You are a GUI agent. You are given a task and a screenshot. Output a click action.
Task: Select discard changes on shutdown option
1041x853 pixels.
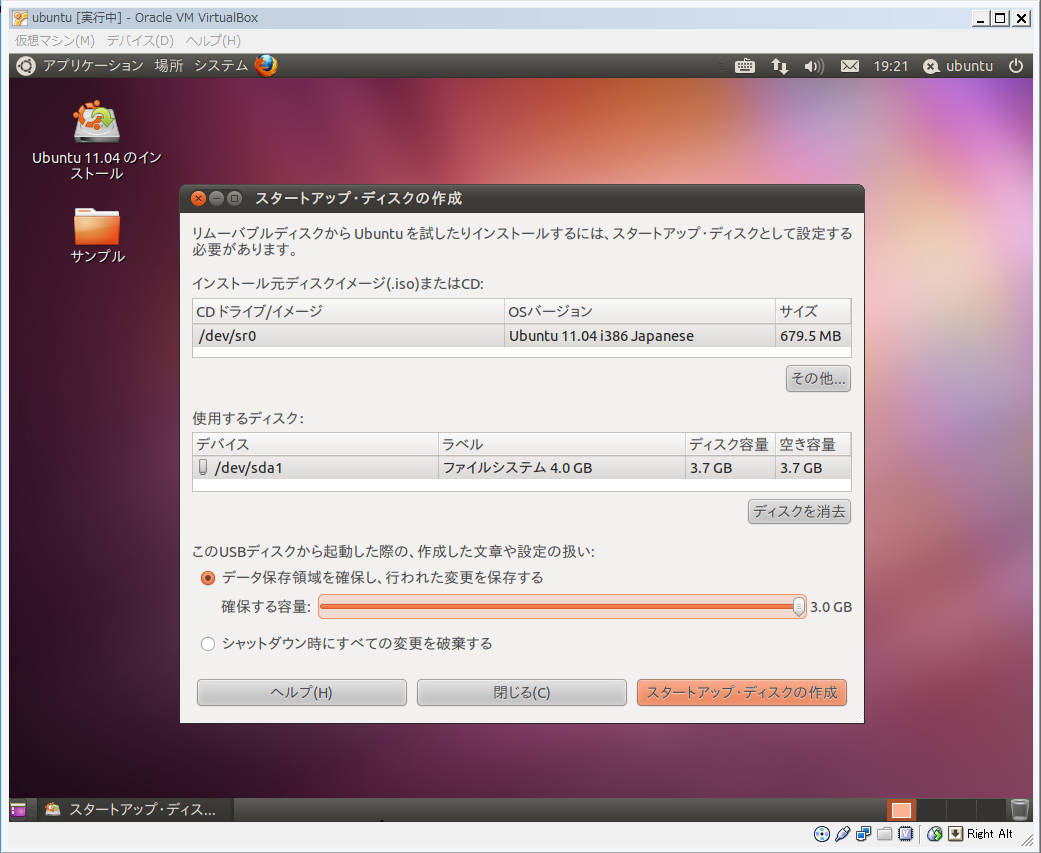pyautogui.click(x=208, y=644)
